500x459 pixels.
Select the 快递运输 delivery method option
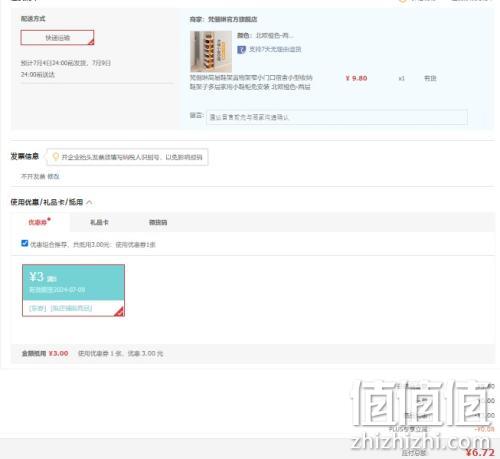[x=57, y=38]
